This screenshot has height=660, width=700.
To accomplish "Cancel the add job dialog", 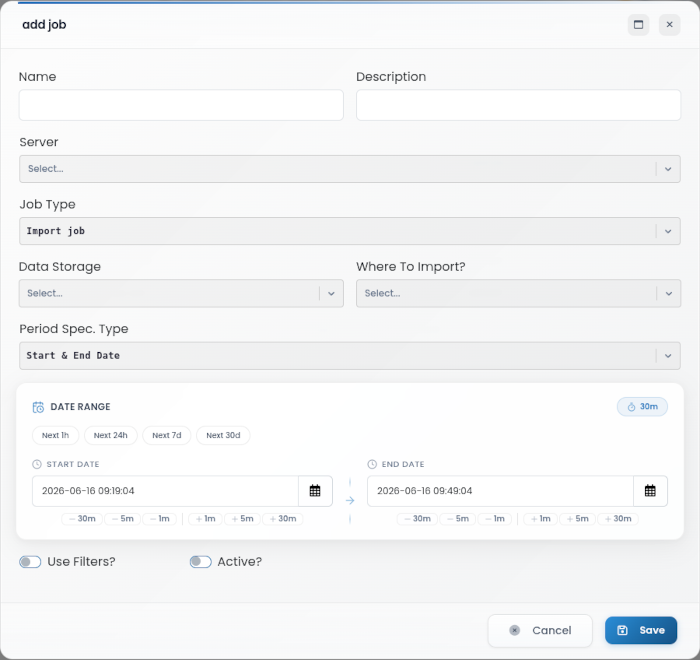I will (x=540, y=630).
